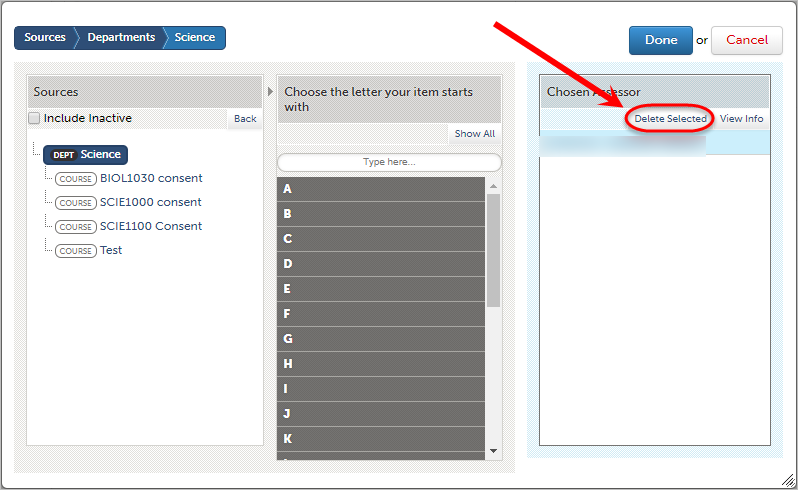Choose letter C
The height and width of the screenshot is (490, 798).
381,239
